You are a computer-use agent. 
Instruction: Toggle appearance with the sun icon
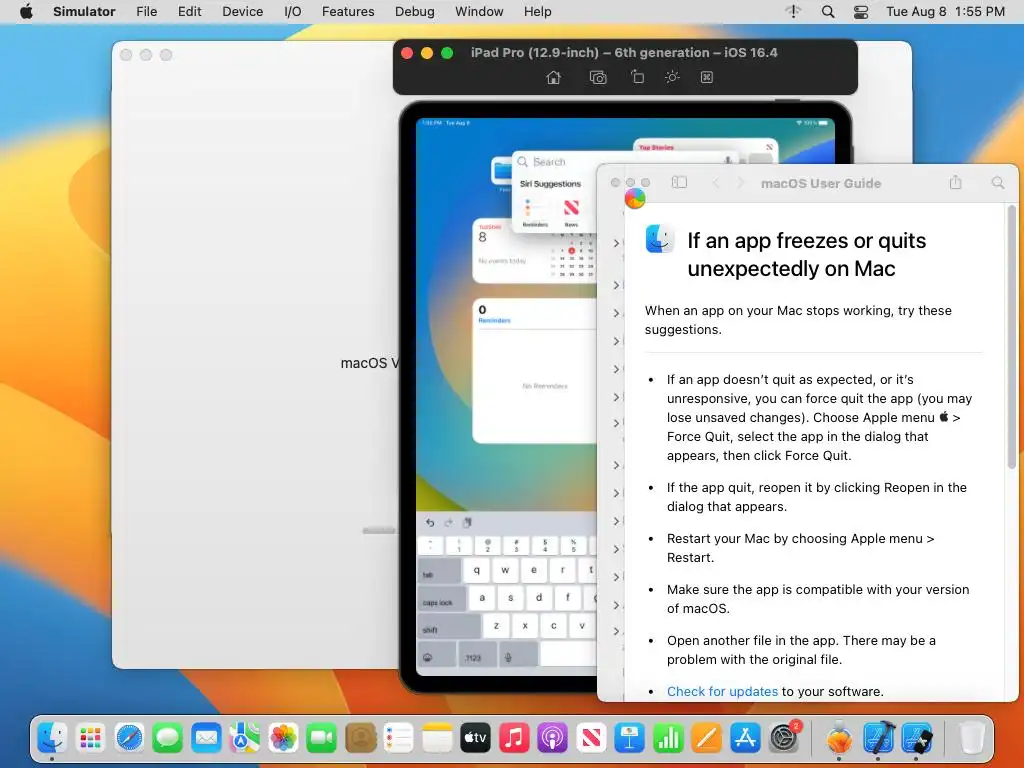coord(672,77)
